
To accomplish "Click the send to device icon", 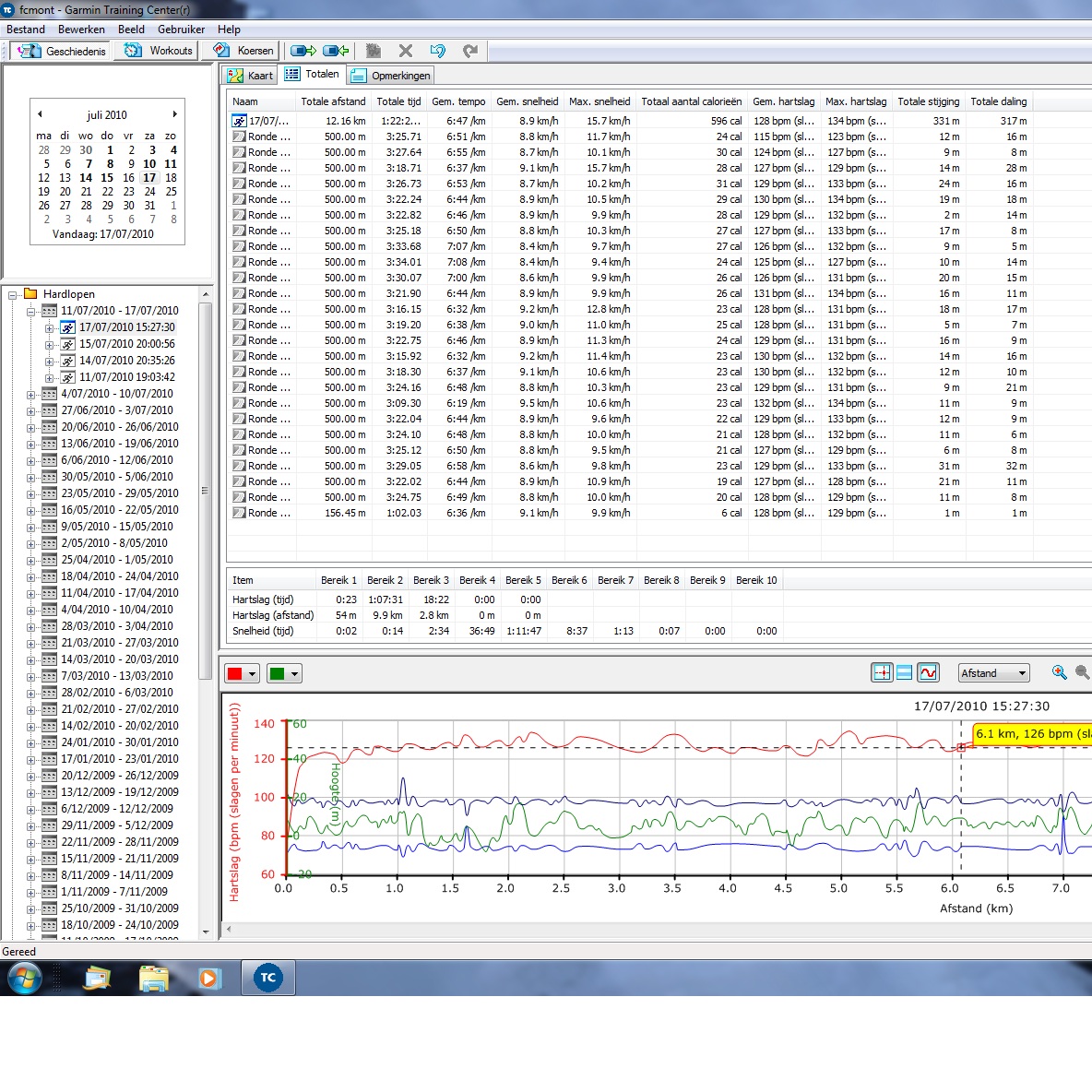I will click(303, 51).
